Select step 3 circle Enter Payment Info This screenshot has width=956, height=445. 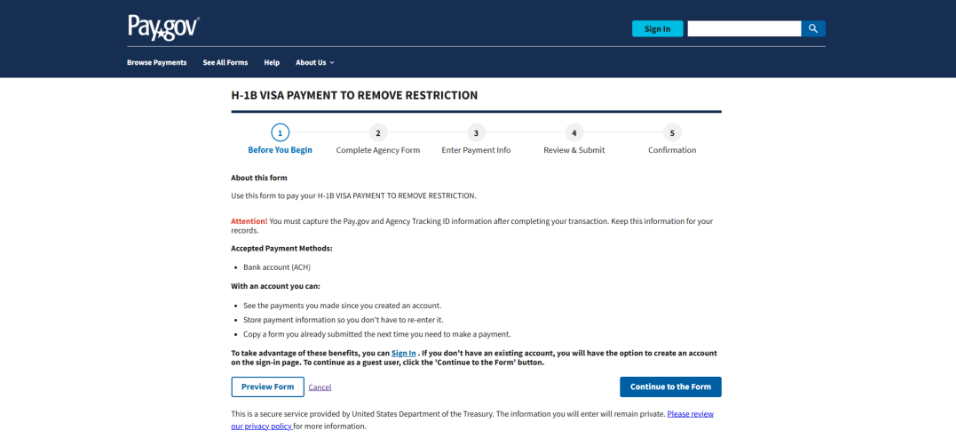pos(476,132)
